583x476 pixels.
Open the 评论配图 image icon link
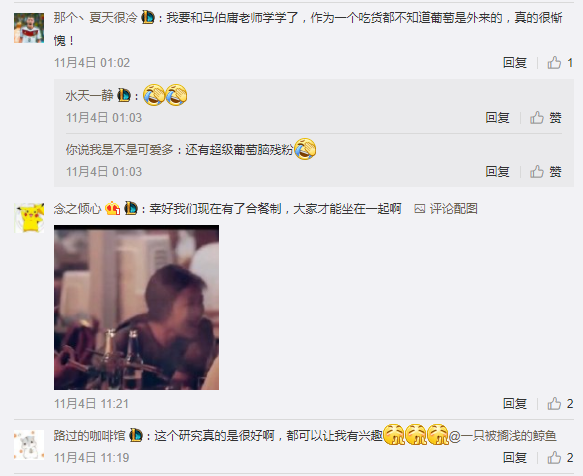[x=446, y=209]
